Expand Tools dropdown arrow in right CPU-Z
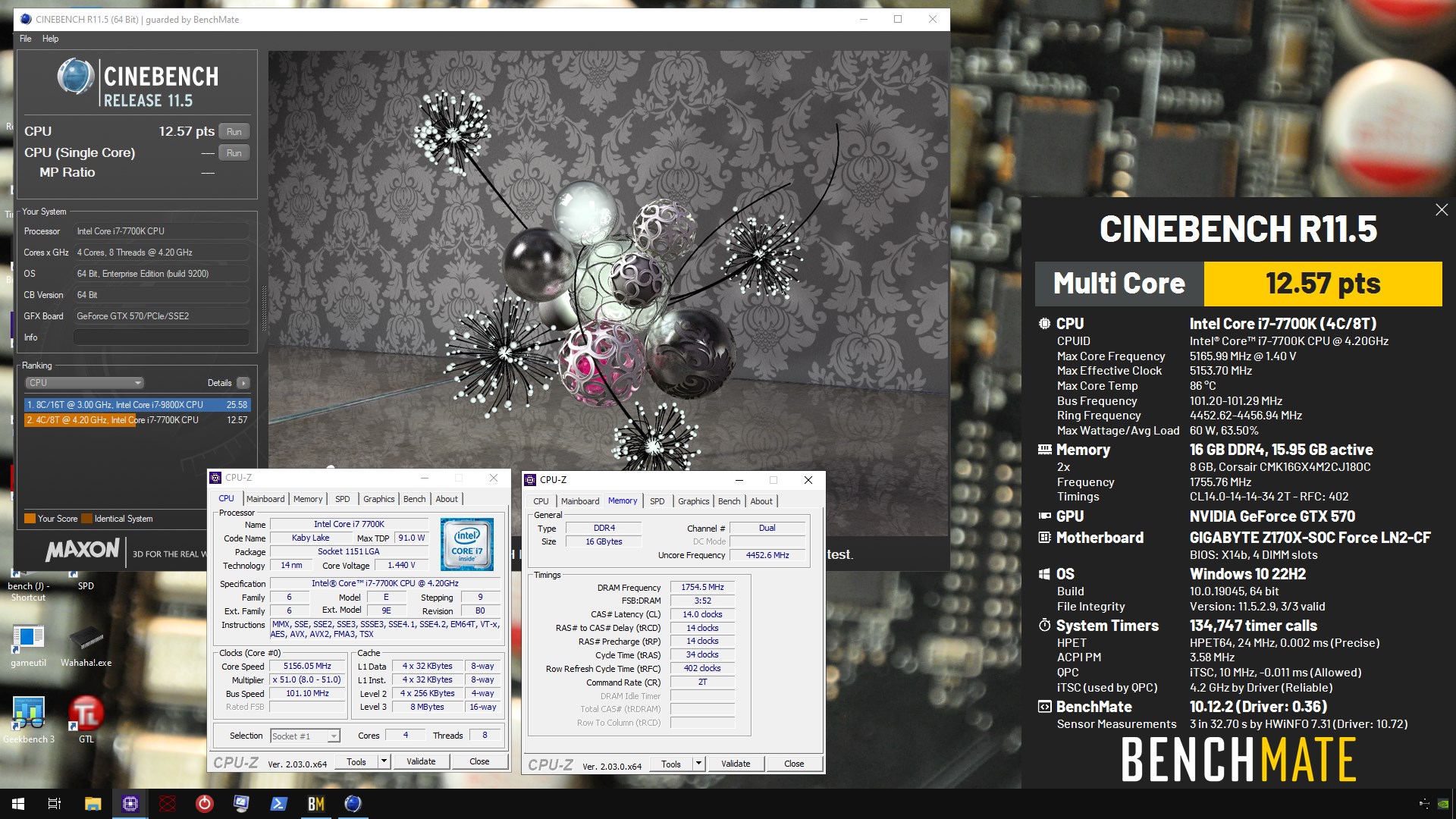 698,764
